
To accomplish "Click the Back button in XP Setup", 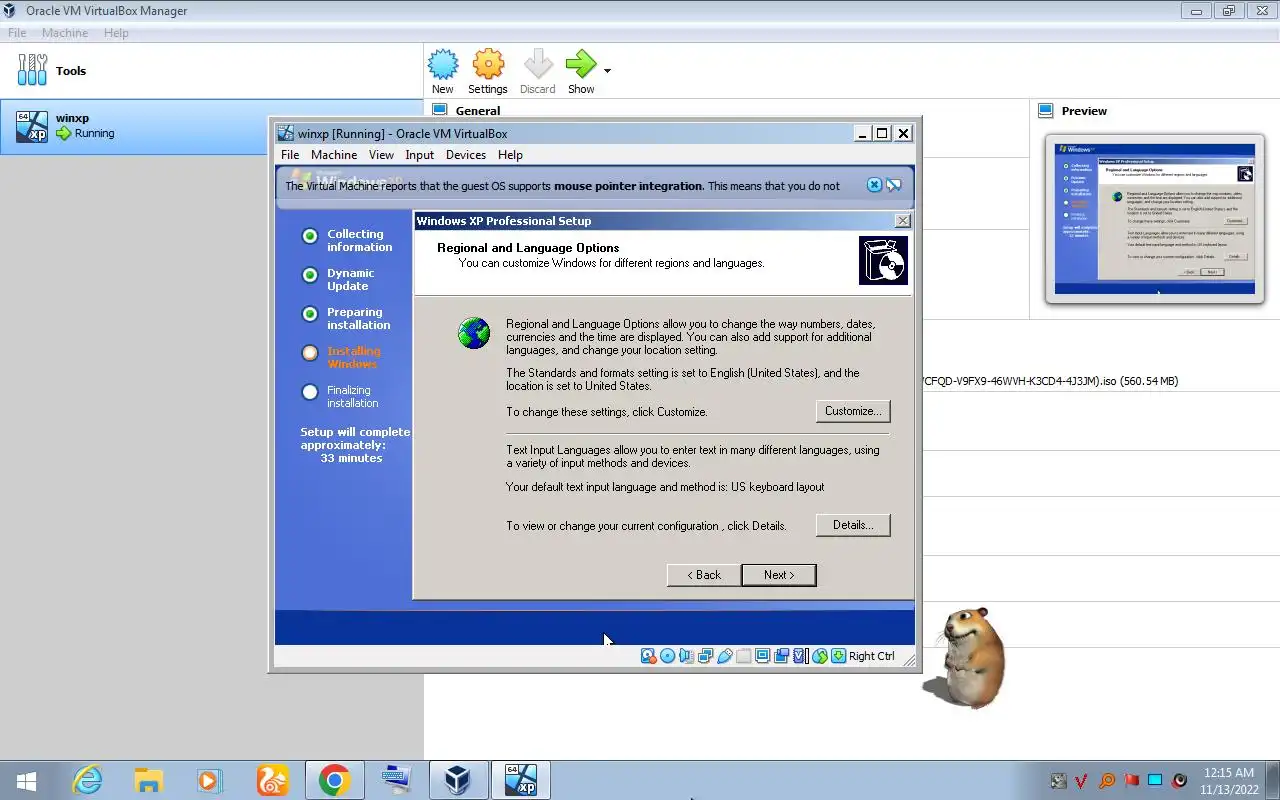I will pos(704,575).
